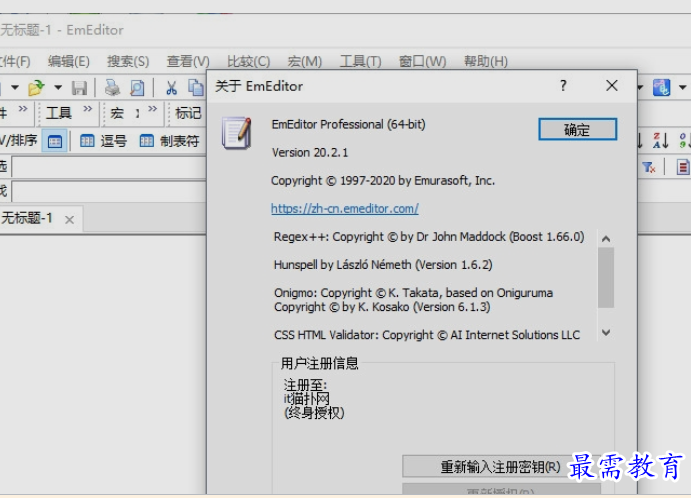Click the red document icon at right

pos(682,167)
